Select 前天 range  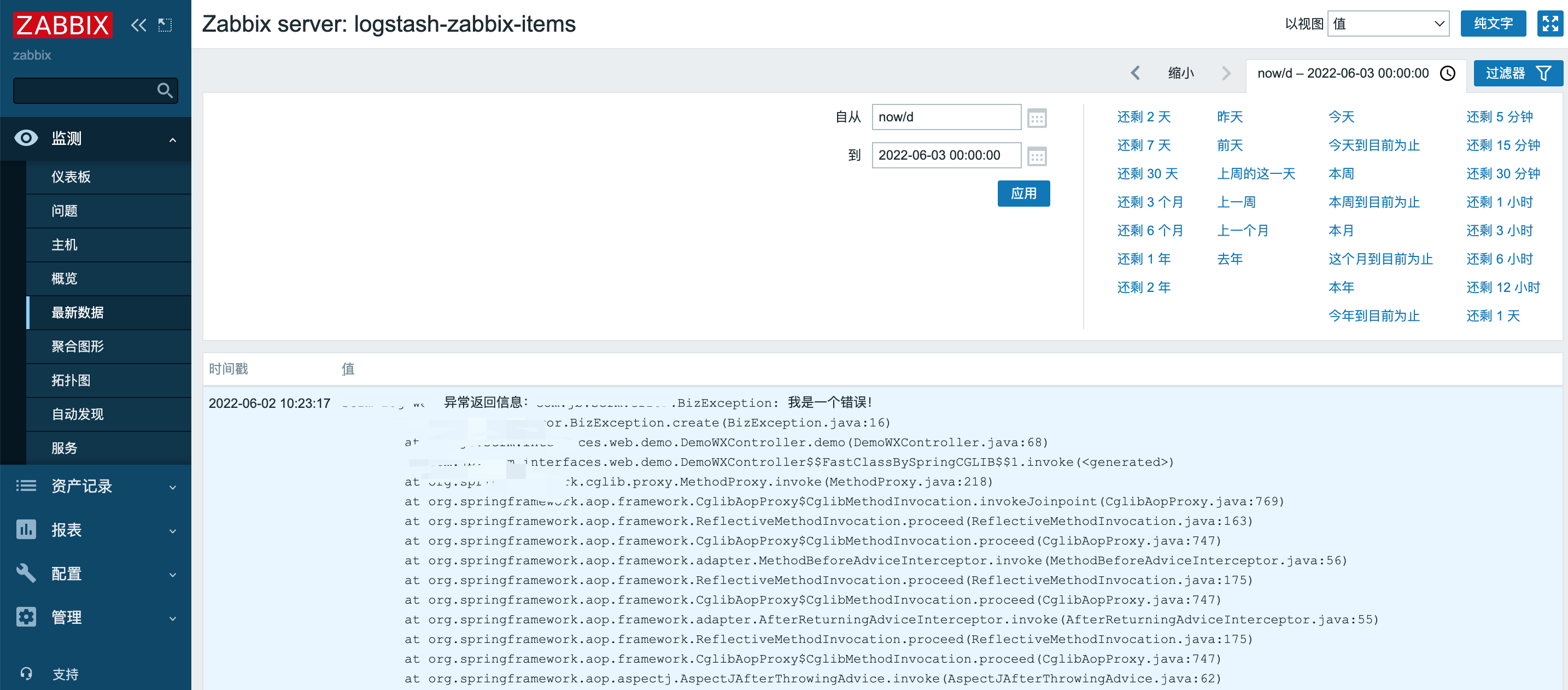click(1230, 145)
